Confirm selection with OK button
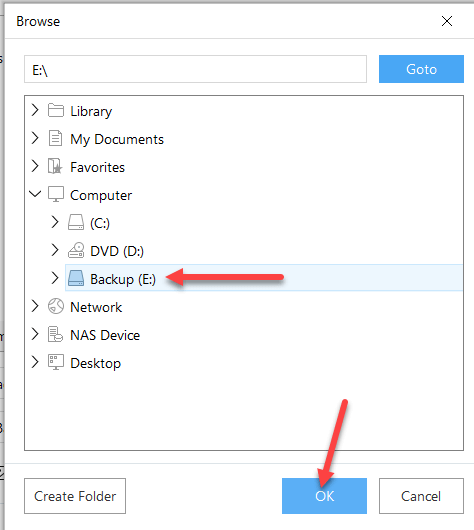 pos(324,496)
